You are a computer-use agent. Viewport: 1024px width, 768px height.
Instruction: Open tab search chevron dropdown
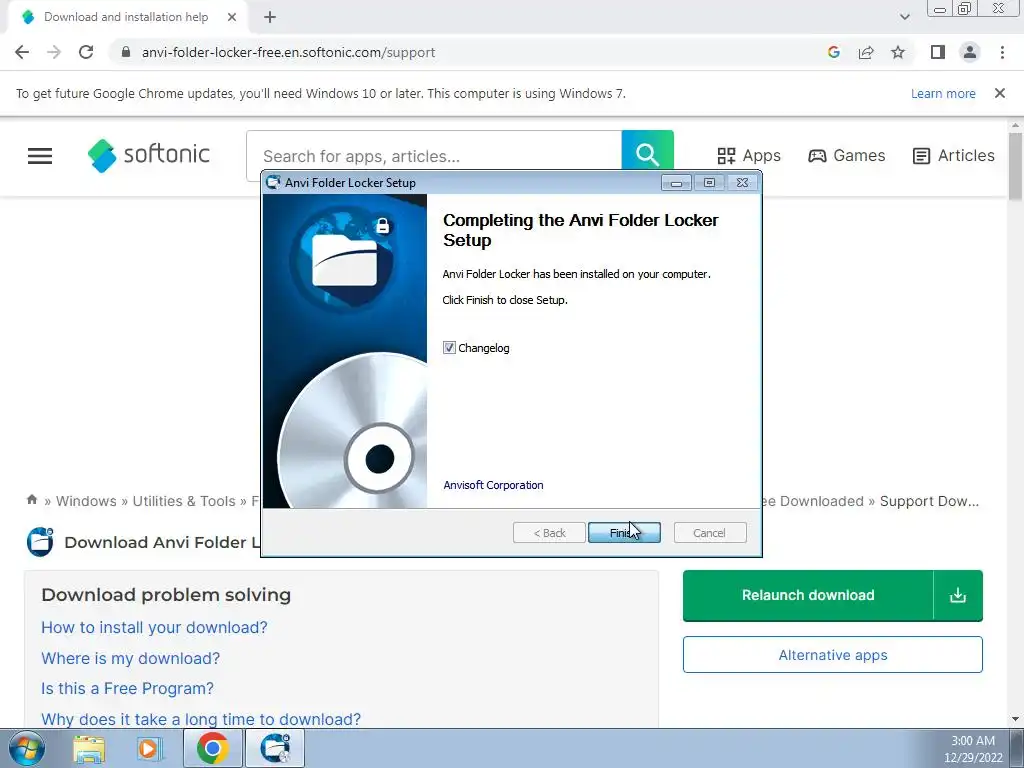pyautogui.click(x=904, y=17)
